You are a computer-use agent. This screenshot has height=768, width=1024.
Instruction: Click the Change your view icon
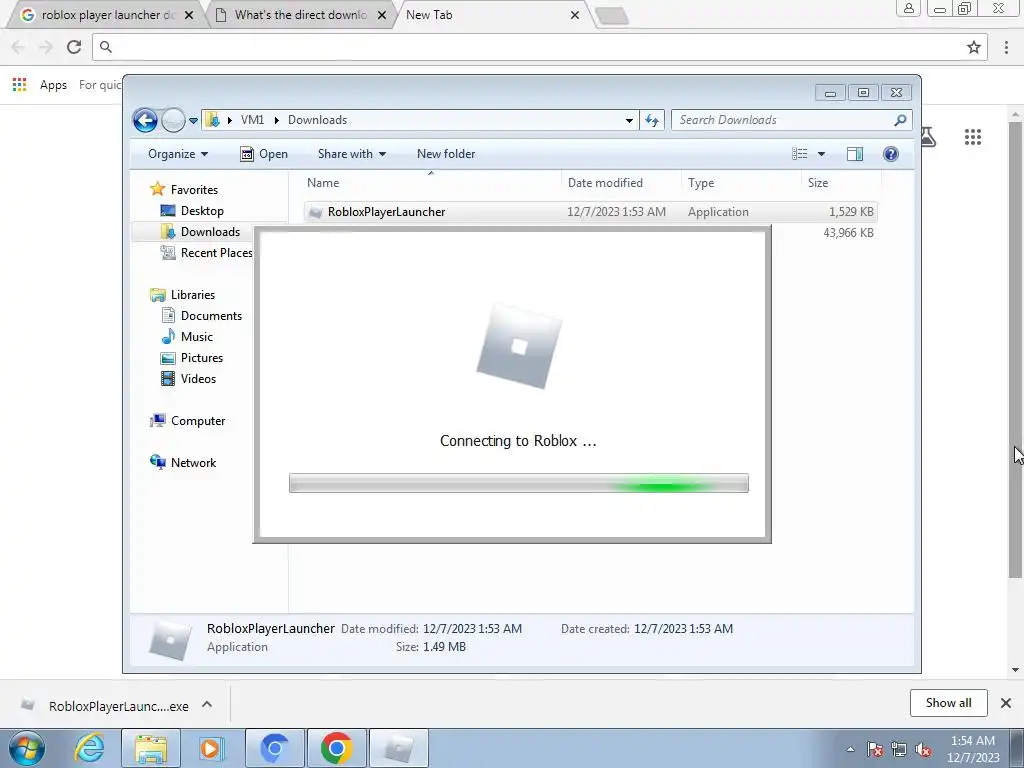point(800,154)
